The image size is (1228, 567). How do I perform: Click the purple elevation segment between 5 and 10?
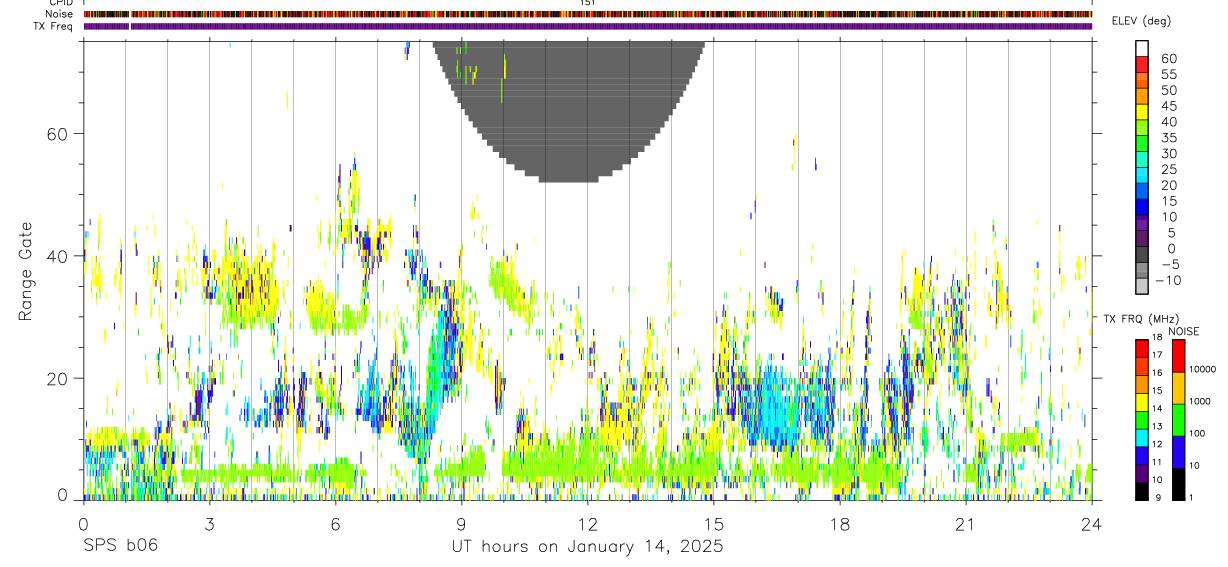(x=1142, y=223)
